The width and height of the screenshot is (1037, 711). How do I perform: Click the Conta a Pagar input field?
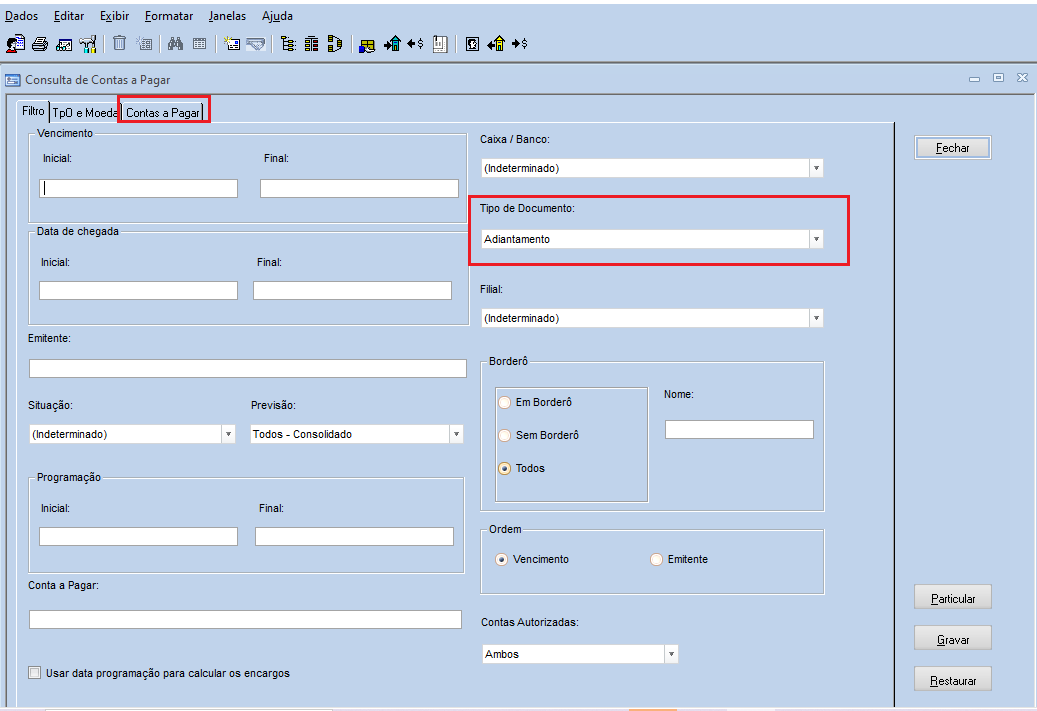click(x=245, y=620)
